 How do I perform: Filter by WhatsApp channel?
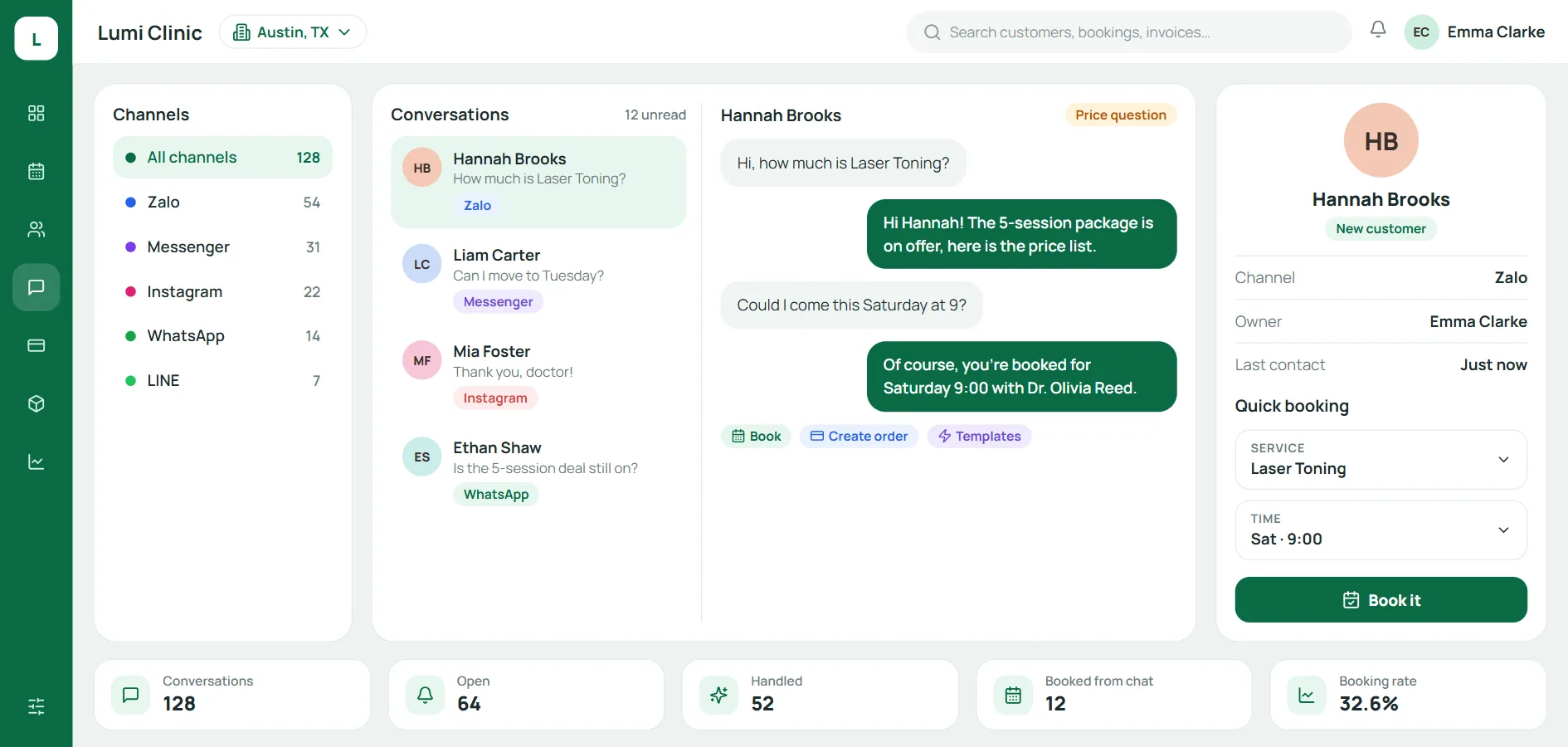coord(222,336)
